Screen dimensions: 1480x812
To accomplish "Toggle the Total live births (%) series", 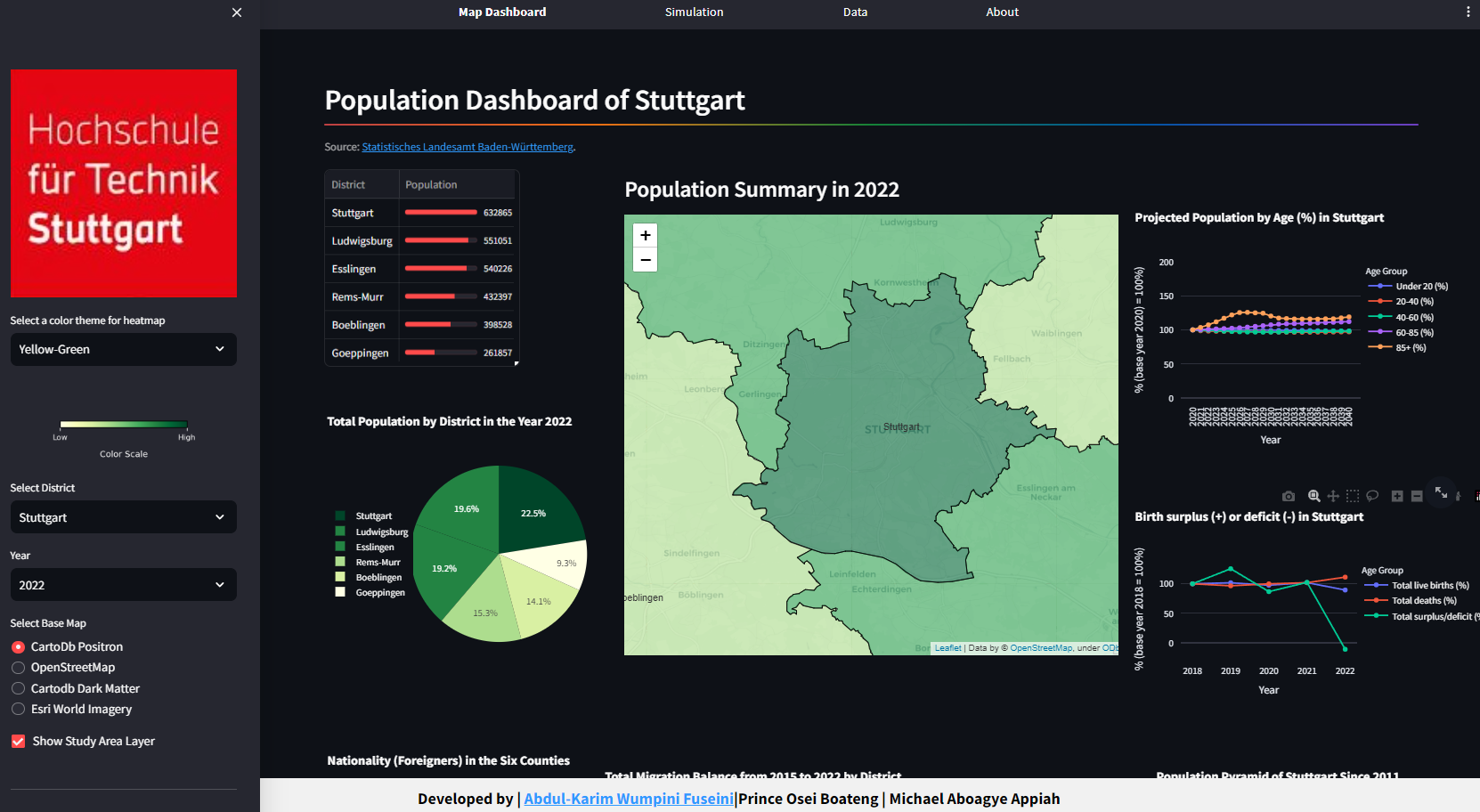I will [x=1417, y=586].
